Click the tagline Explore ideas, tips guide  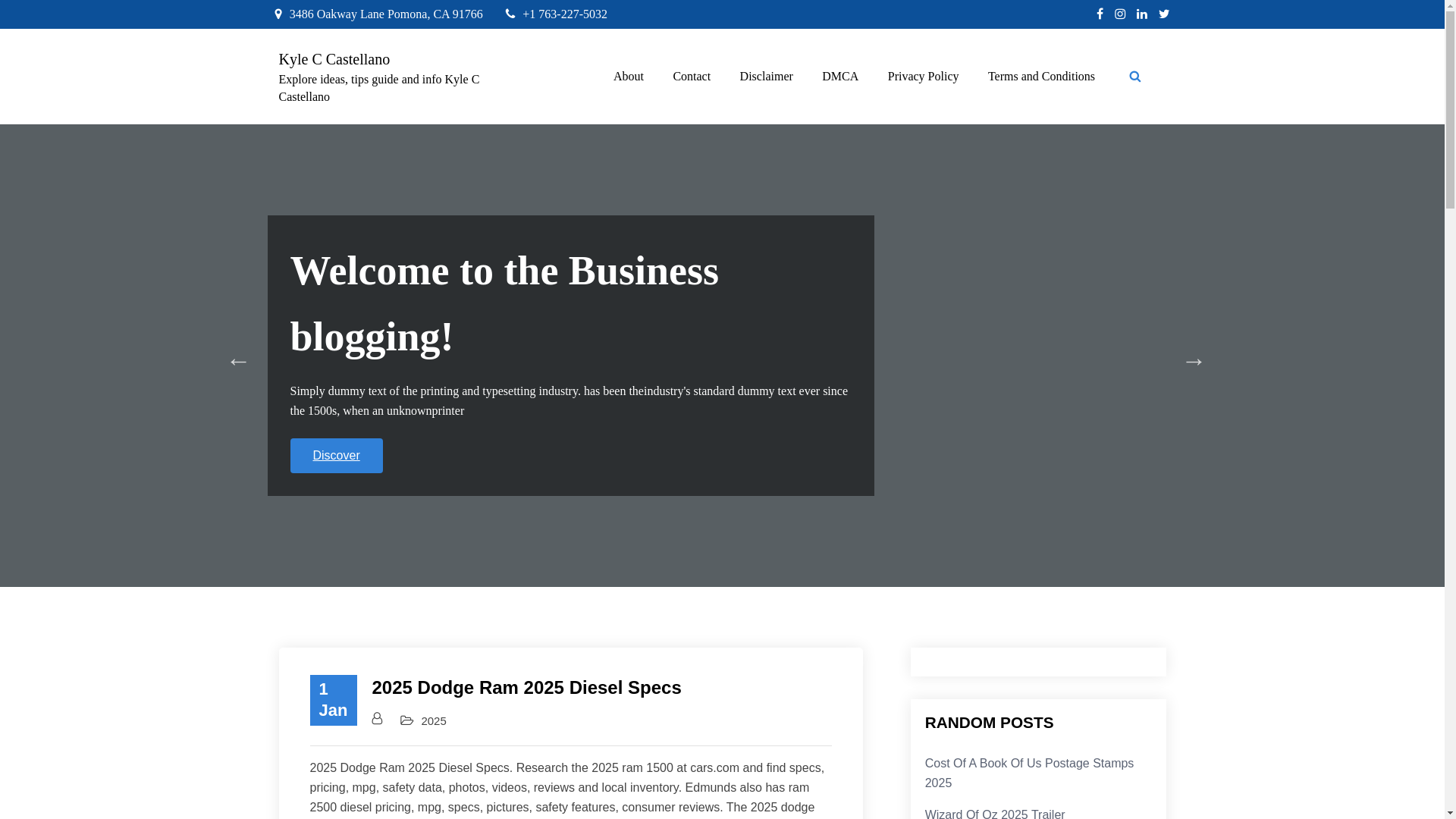(x=379, y=88)
